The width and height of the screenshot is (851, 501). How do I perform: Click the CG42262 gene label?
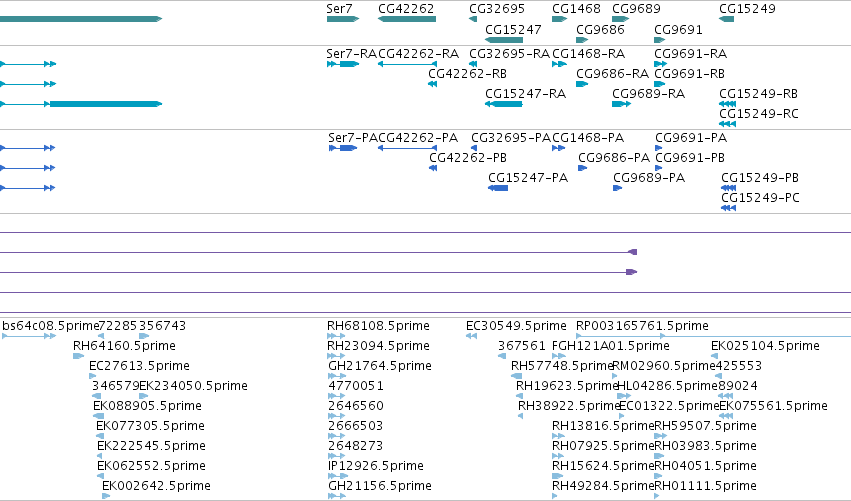(406, 9)
